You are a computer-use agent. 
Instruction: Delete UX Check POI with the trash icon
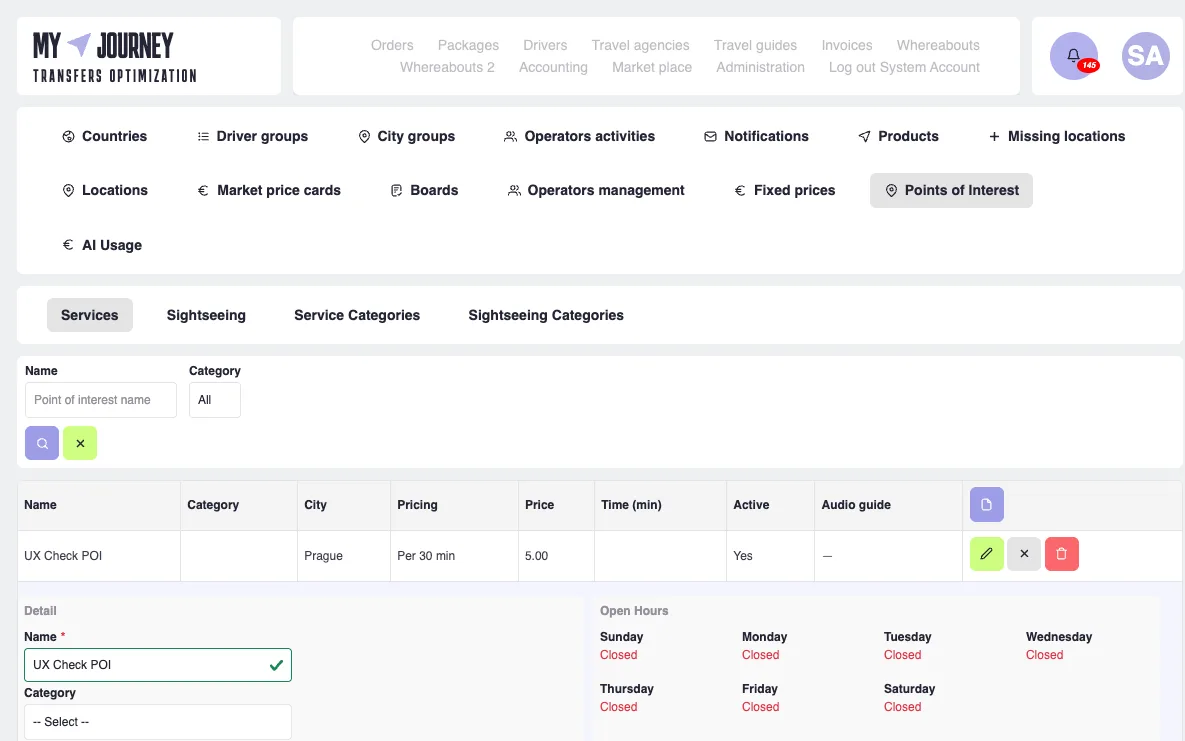tap(1061, 554)
